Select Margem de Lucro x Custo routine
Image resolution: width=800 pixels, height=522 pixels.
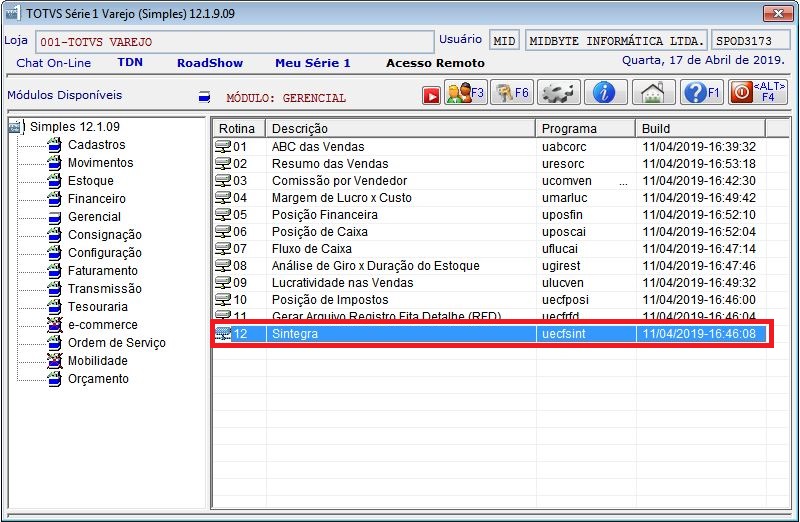click(490, 197)
